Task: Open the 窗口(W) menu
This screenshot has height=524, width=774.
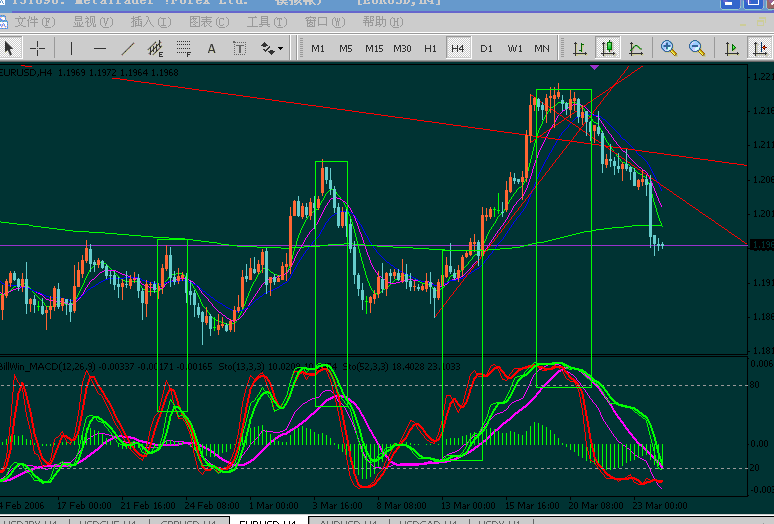Action: (x=325, y=22)
